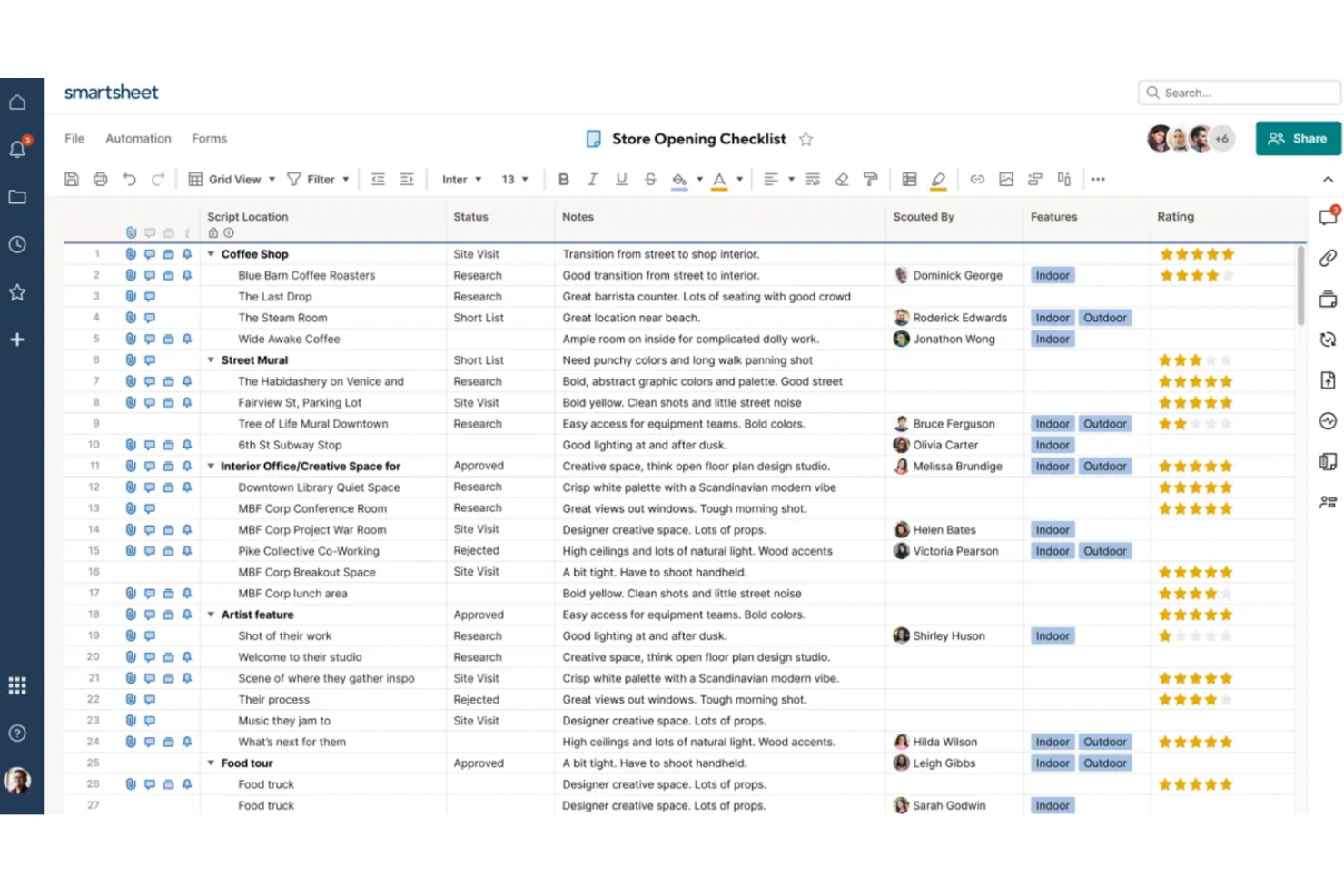Viewport: 1344px width, 896px height.
Task: Click the Clear formatting eraser icon
Action: [x=842, y=180]
